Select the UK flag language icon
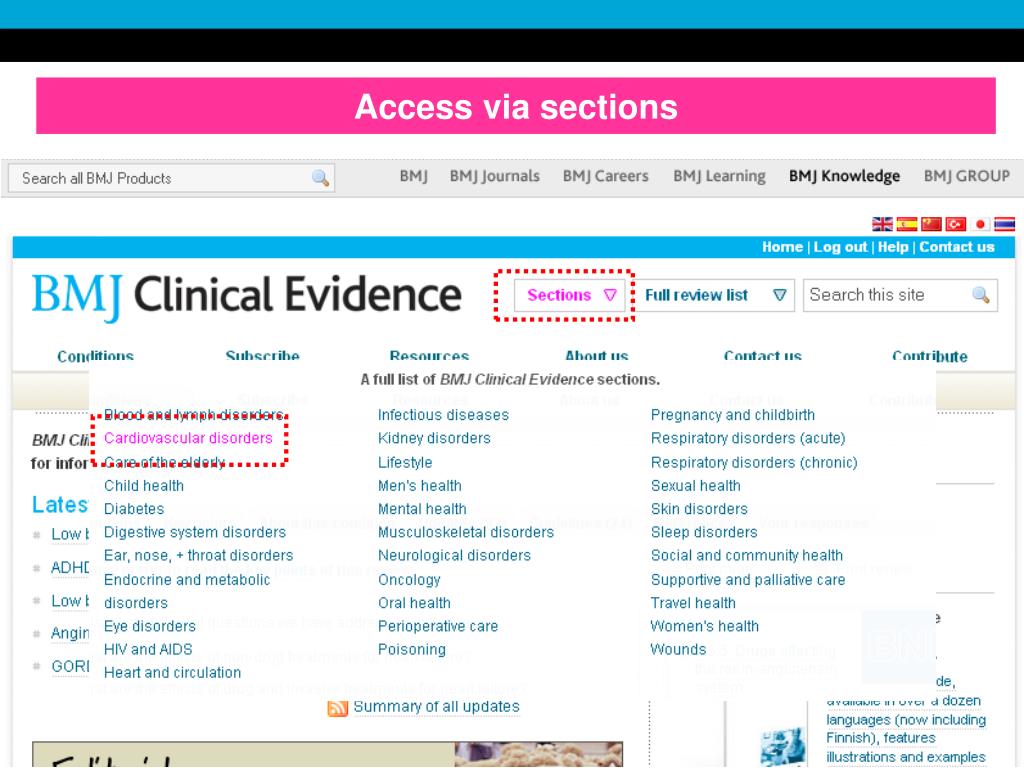1024x768 pixels. pos(882,224)
